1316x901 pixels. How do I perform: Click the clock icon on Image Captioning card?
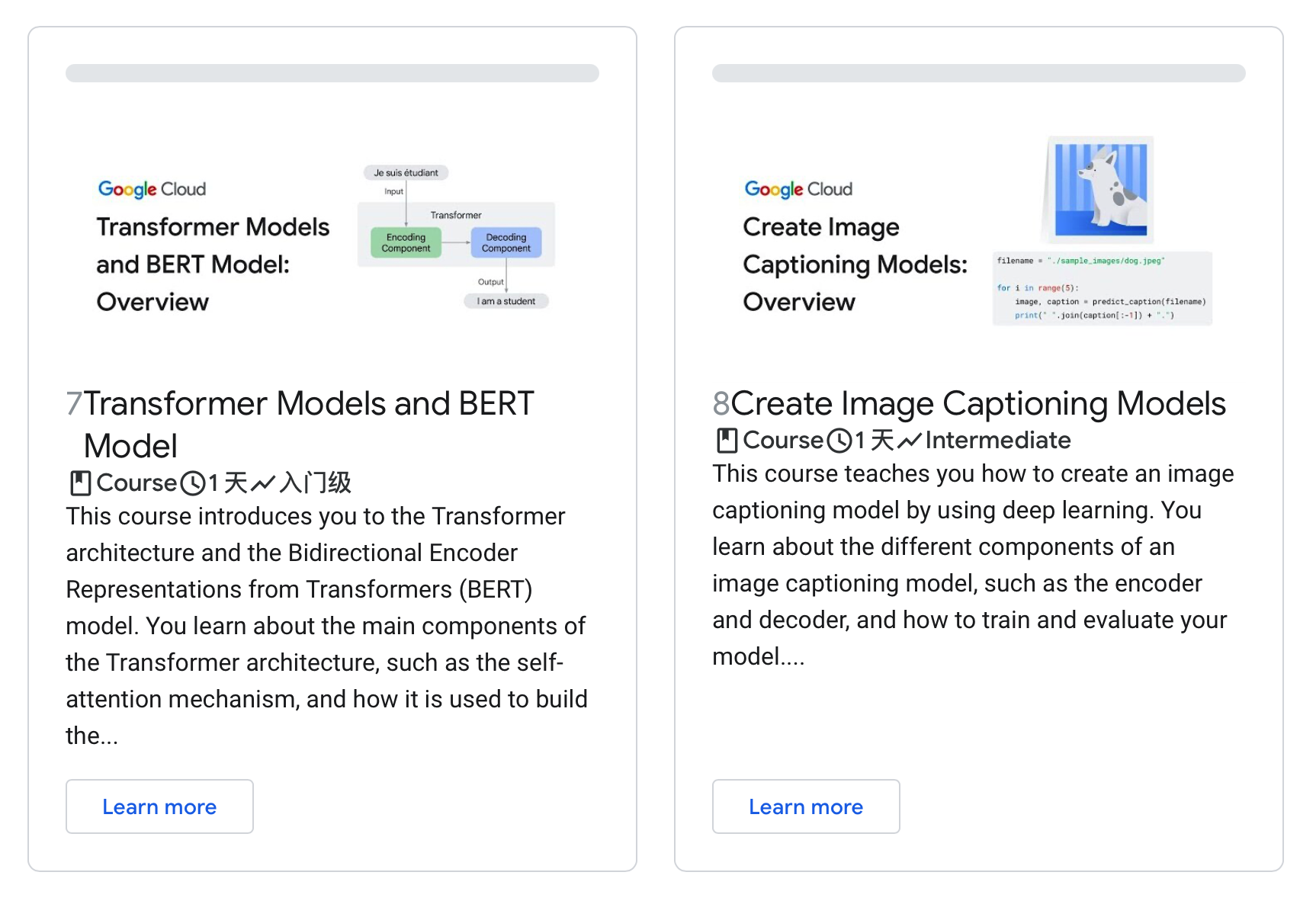[839, 440]
